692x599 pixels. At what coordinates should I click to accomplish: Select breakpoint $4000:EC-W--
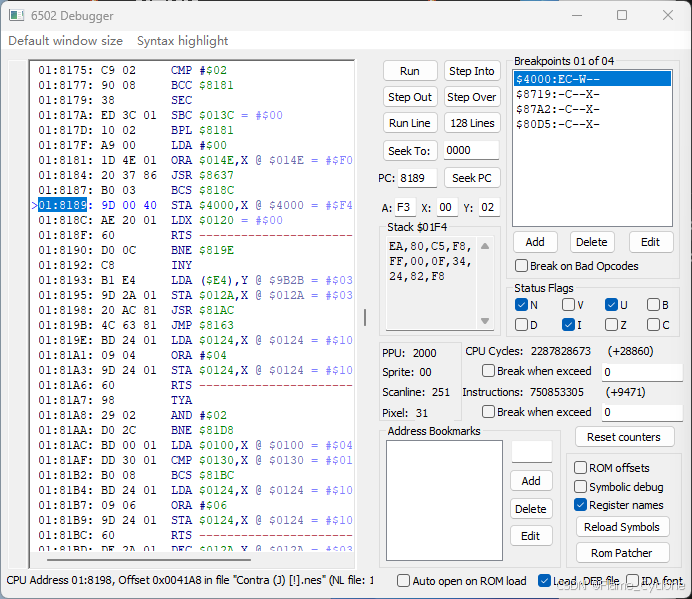[592, 79]
